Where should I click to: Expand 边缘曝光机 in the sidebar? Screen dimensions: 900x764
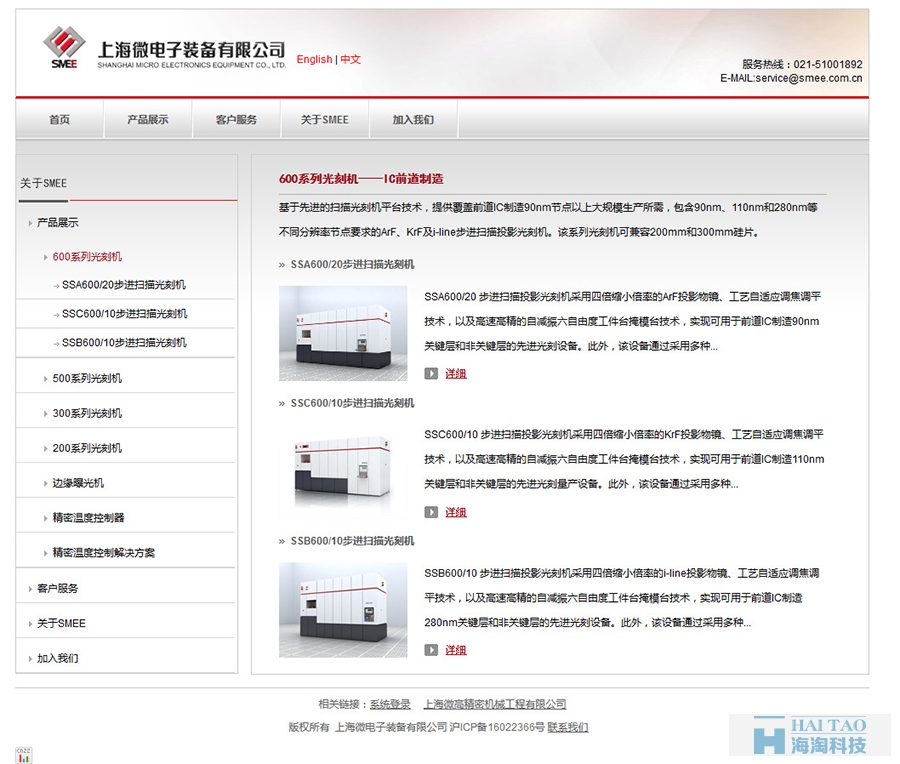tap(78, 483)
